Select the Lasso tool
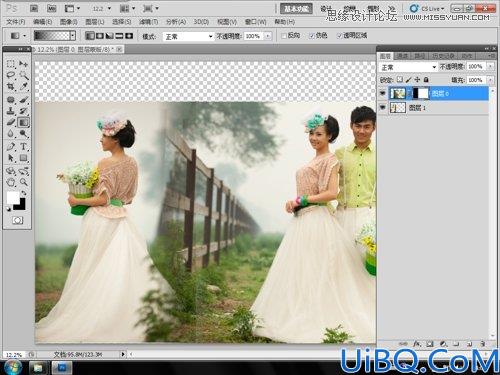Viewport: 500px width, 375px height. click(x=11, y=75)
